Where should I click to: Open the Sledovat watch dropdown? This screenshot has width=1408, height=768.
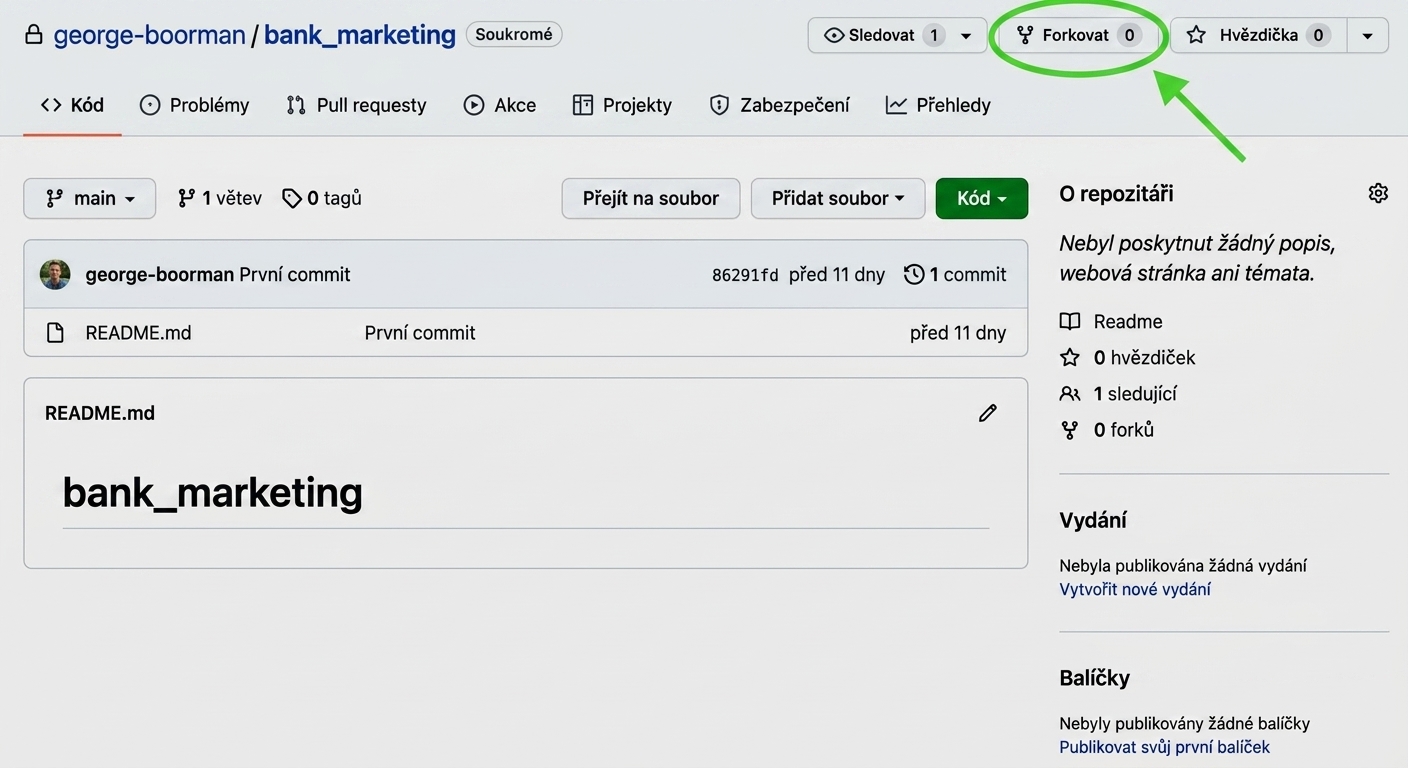pyautogui.click(x=897, y=35)
